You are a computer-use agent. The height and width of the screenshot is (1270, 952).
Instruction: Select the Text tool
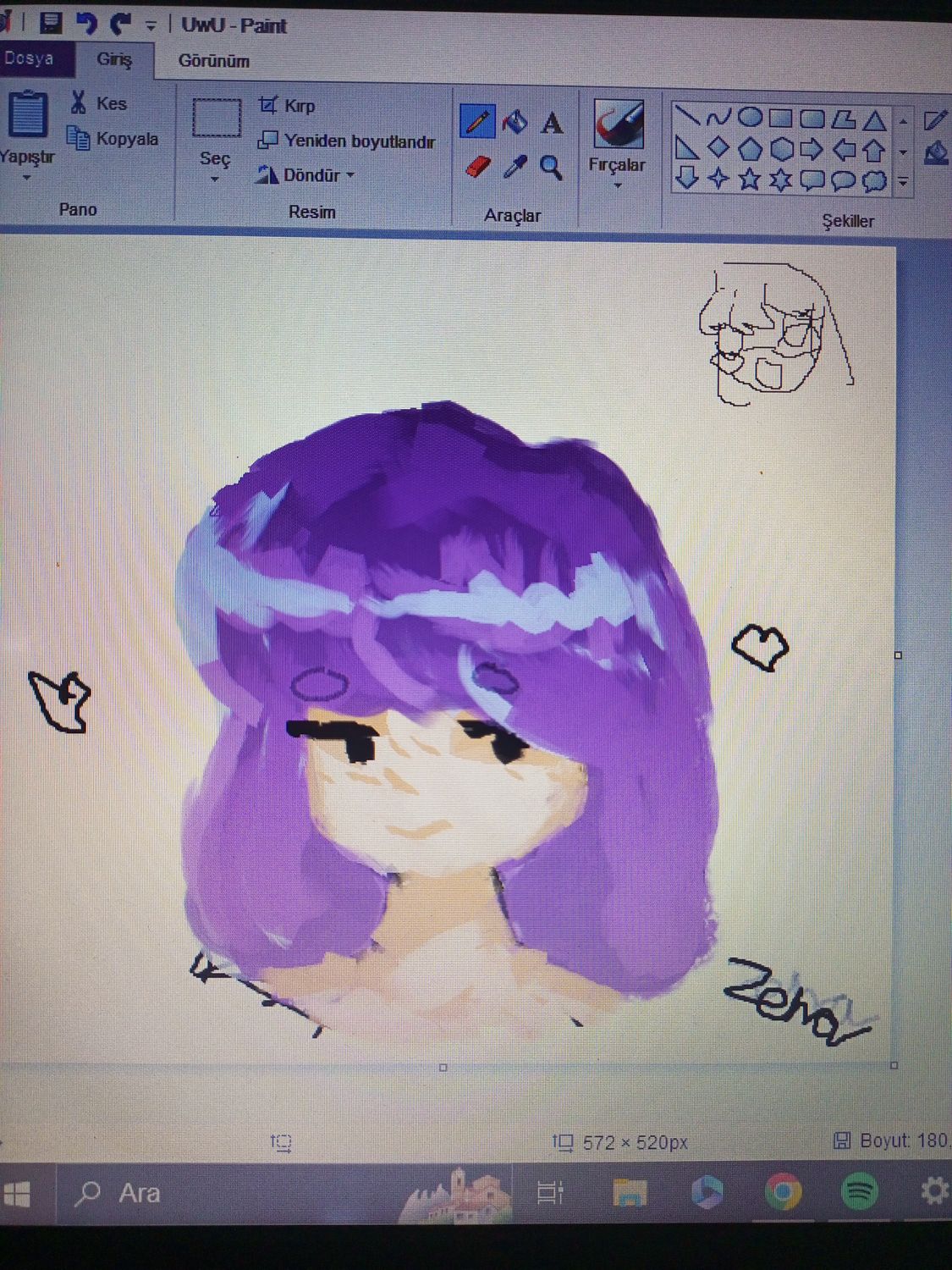(552, 124)
